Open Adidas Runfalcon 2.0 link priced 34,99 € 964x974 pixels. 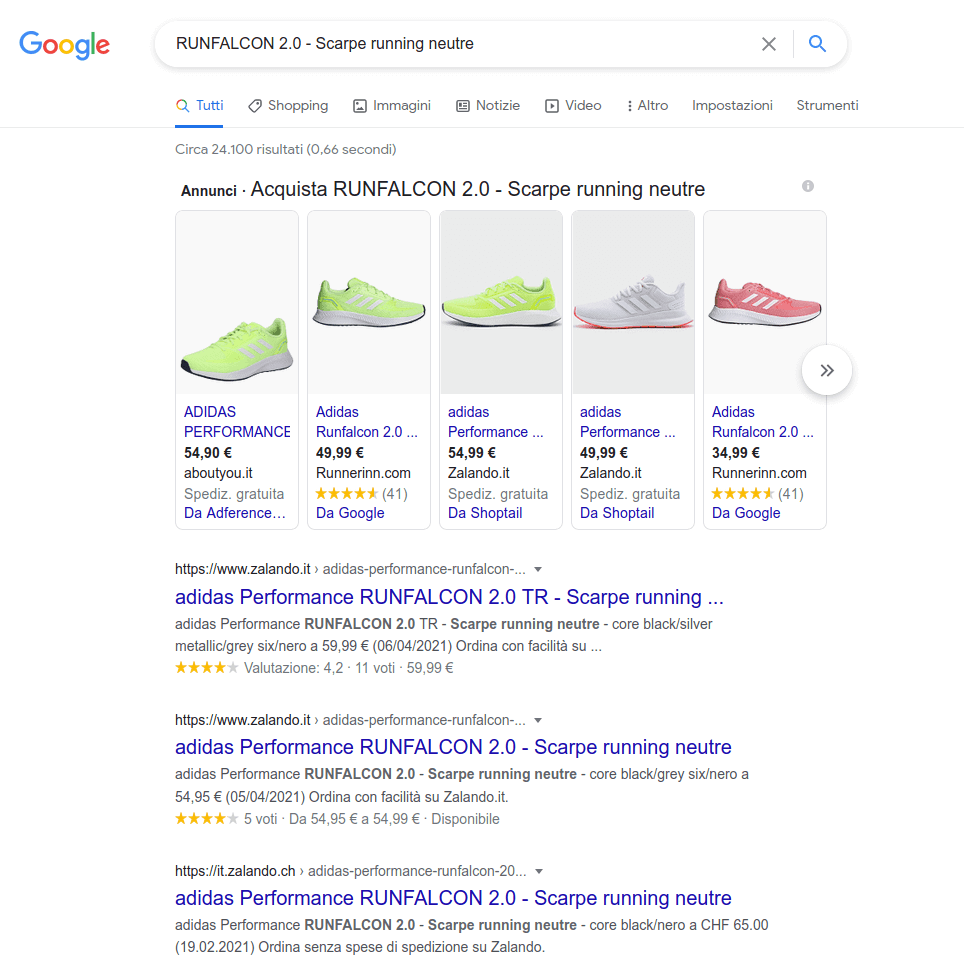pyautogui.click(x=763, y=422)
